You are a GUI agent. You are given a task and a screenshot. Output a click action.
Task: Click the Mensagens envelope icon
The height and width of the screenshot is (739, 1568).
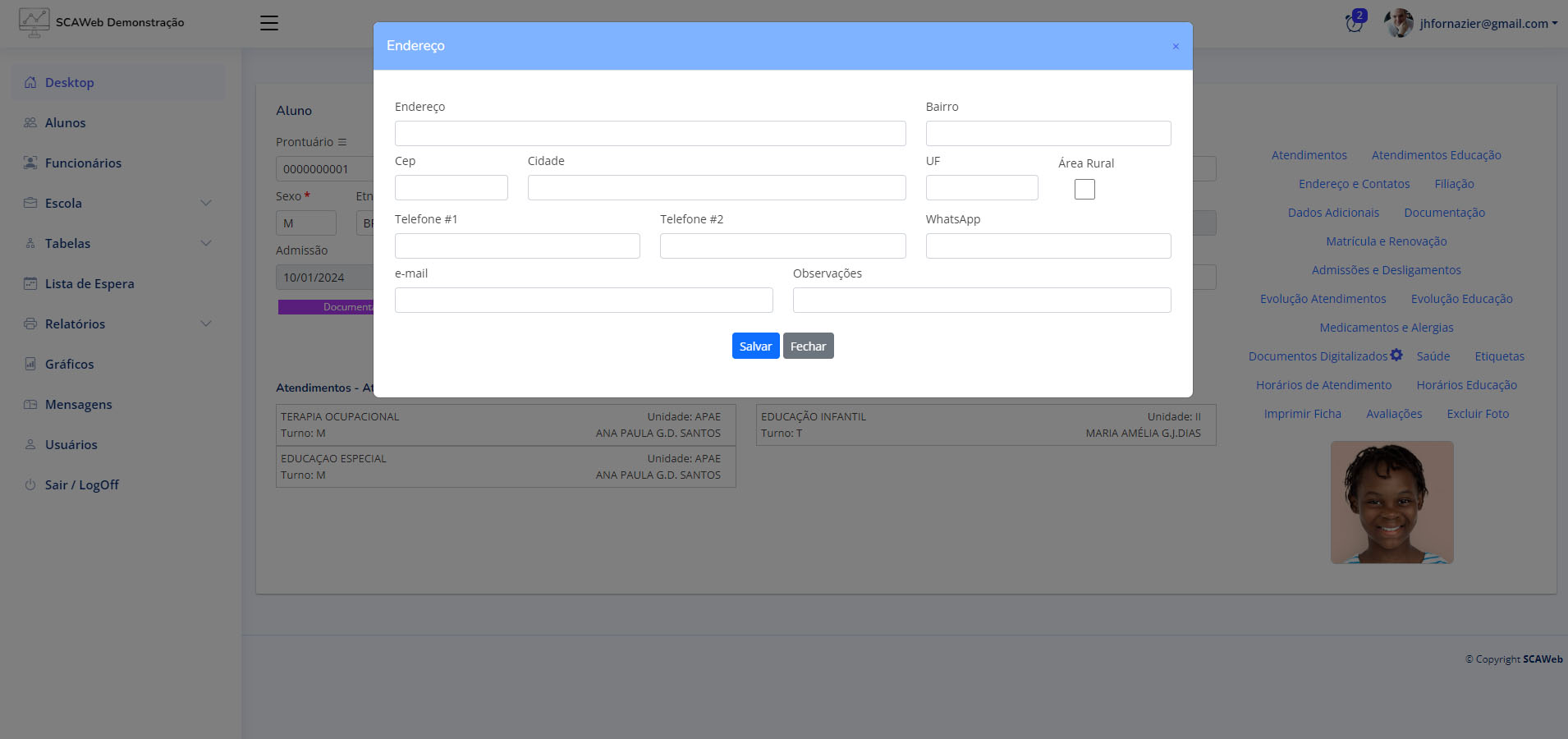pyautogui.click(x=30, y=405)
